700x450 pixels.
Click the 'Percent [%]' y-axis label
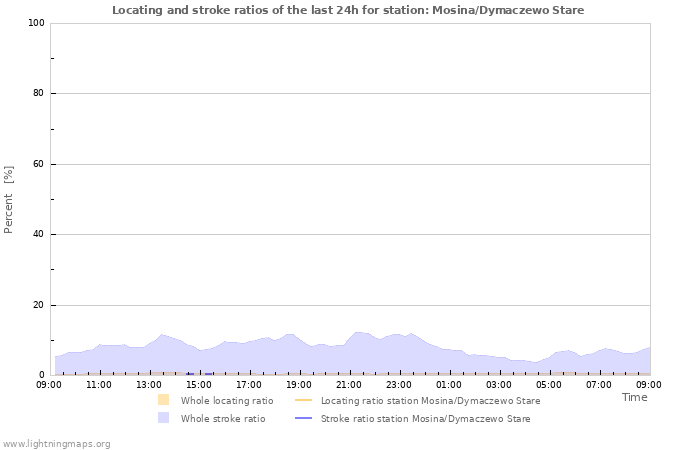9,199
